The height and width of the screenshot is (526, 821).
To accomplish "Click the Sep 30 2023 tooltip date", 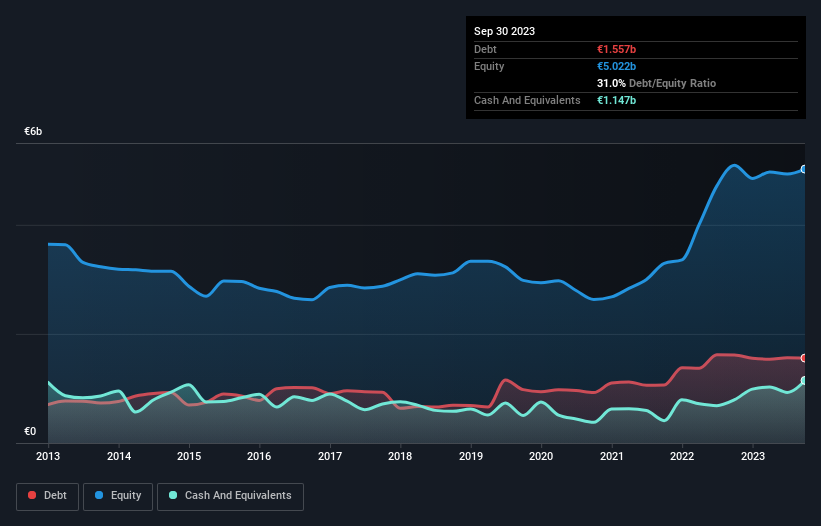I will (504, 31).
